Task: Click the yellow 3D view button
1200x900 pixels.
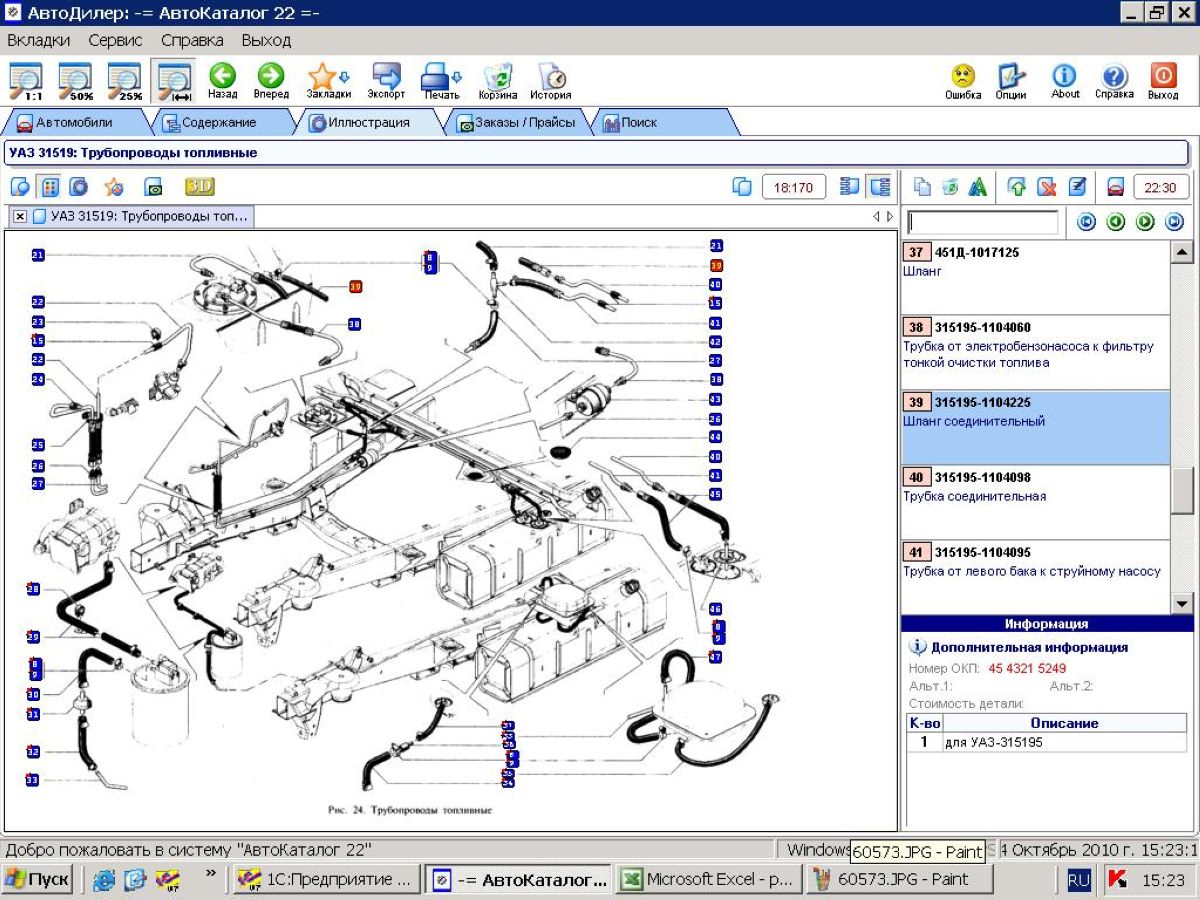Action: coord(200,187)
